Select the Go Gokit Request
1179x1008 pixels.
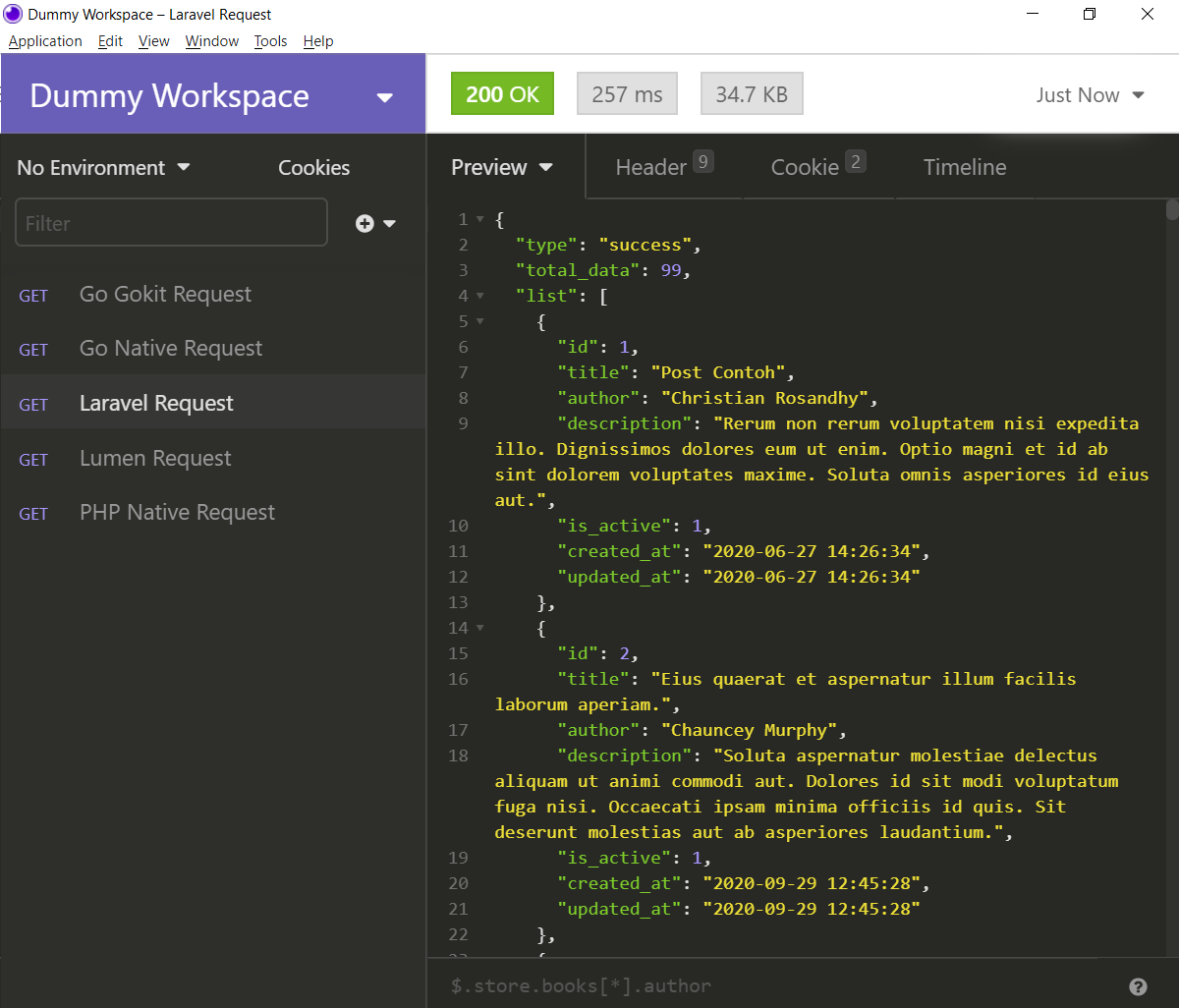213,294
